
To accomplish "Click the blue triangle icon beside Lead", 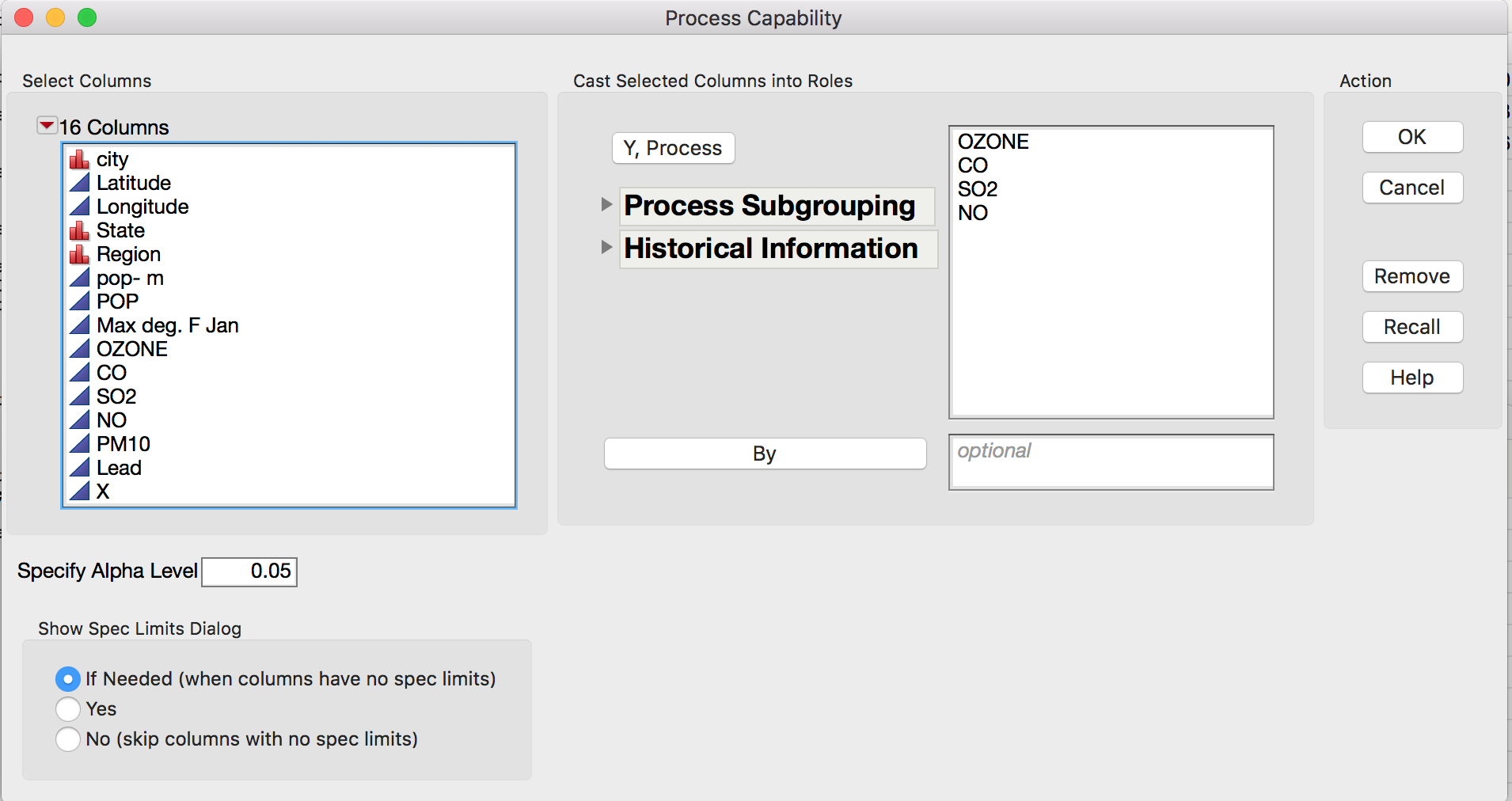I will pos(79,469).
